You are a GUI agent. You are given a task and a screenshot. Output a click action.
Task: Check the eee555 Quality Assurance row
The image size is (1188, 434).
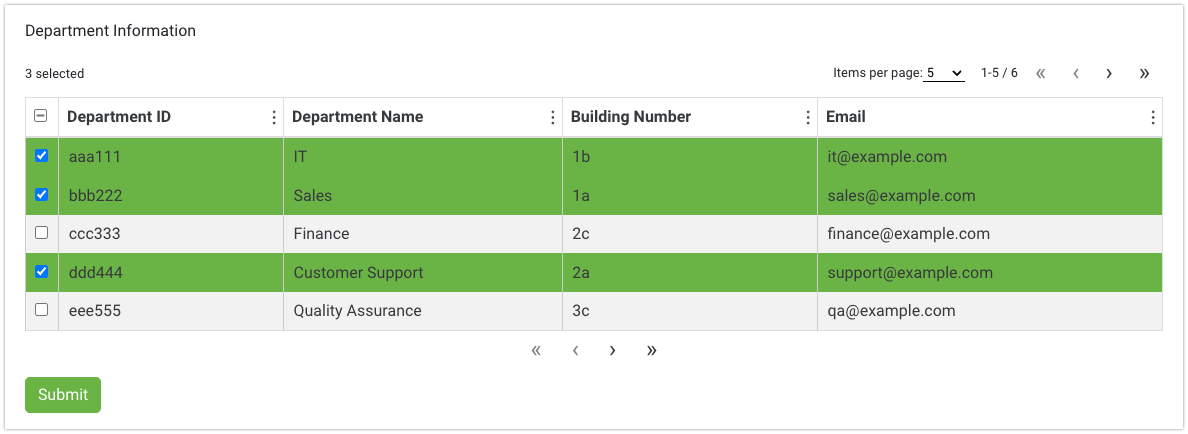41,310
